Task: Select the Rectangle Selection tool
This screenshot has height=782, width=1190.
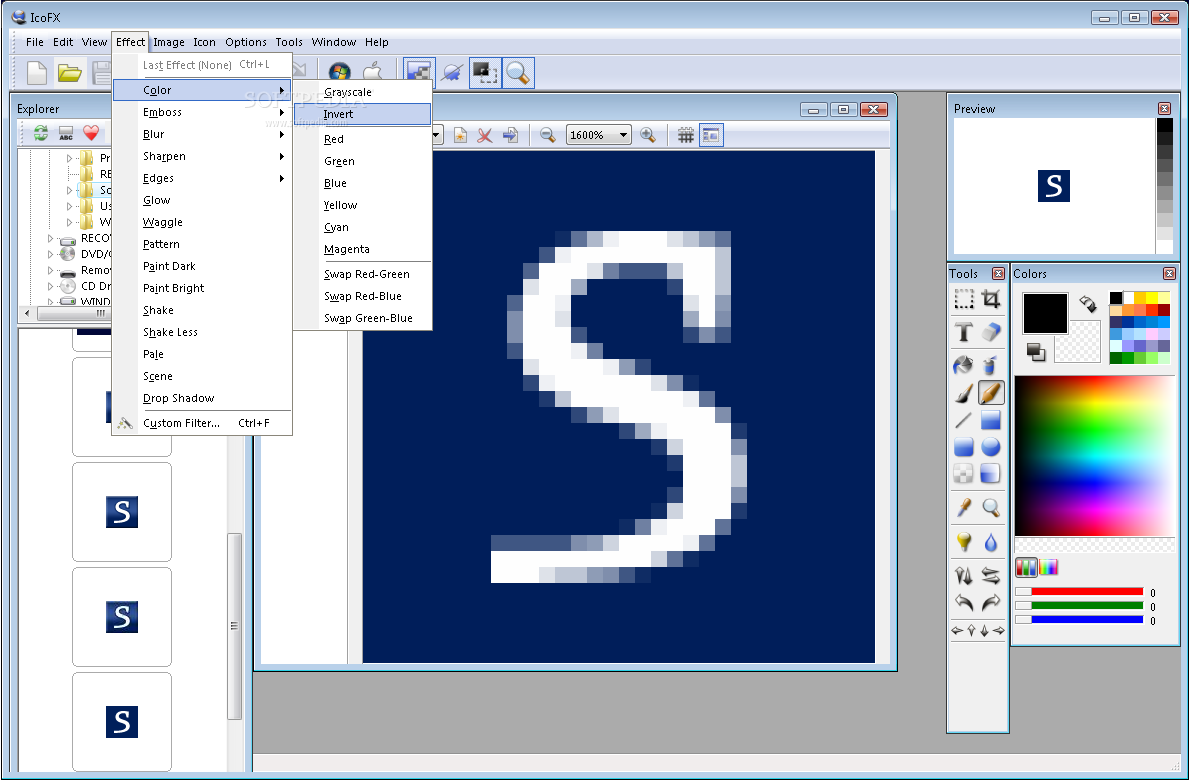Action: click(964, 299)
